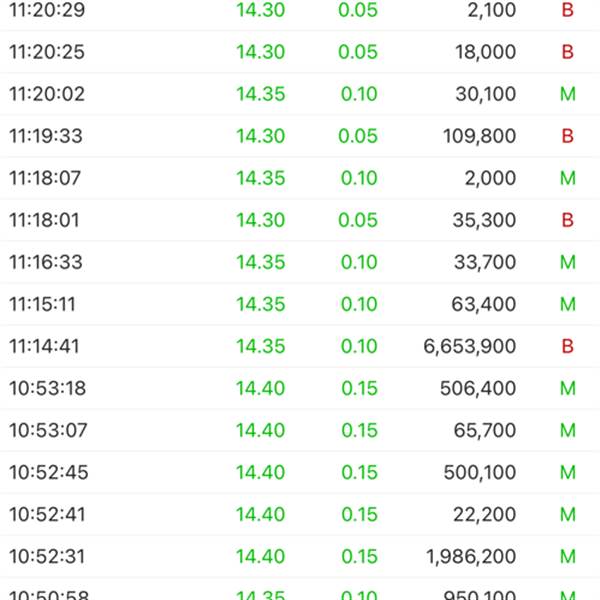The image size is (600, 600).
Task: Select the 2,000 volume trade at 11:18:07
Action: 300,178
